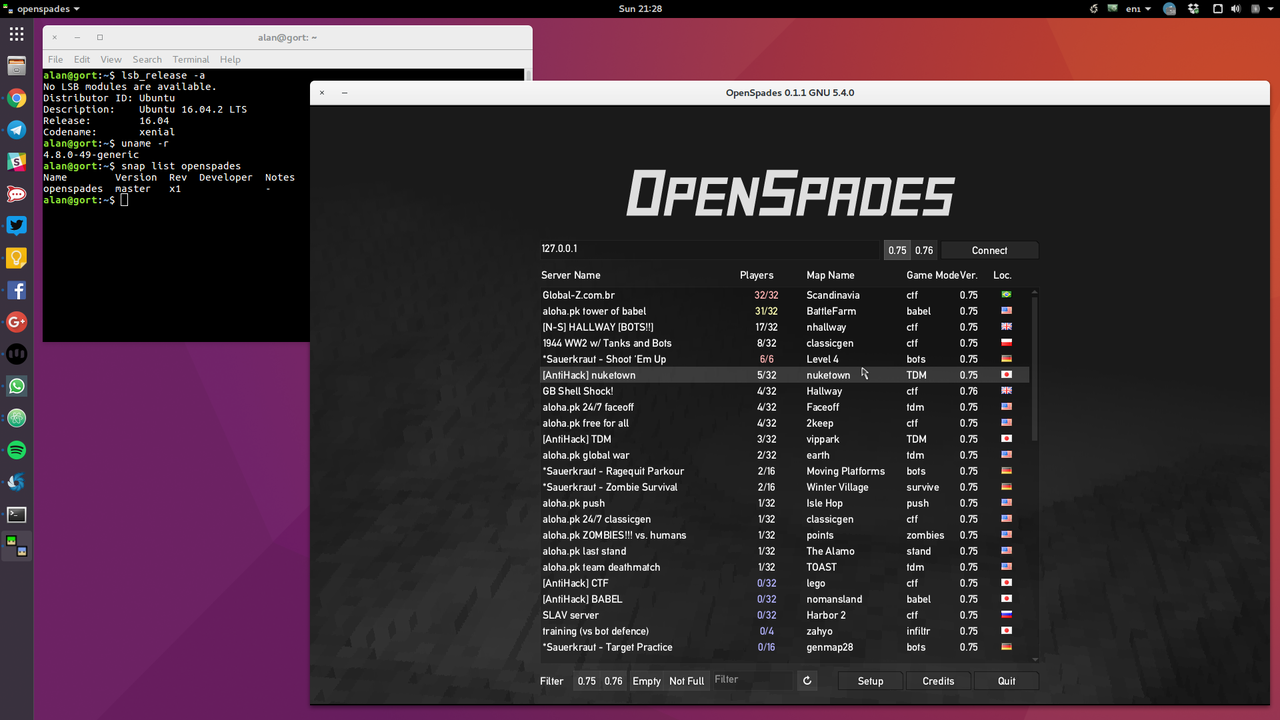Open the Help menu in Terminal
Screen dimensions: 1280x720
(x=230, y=59)
